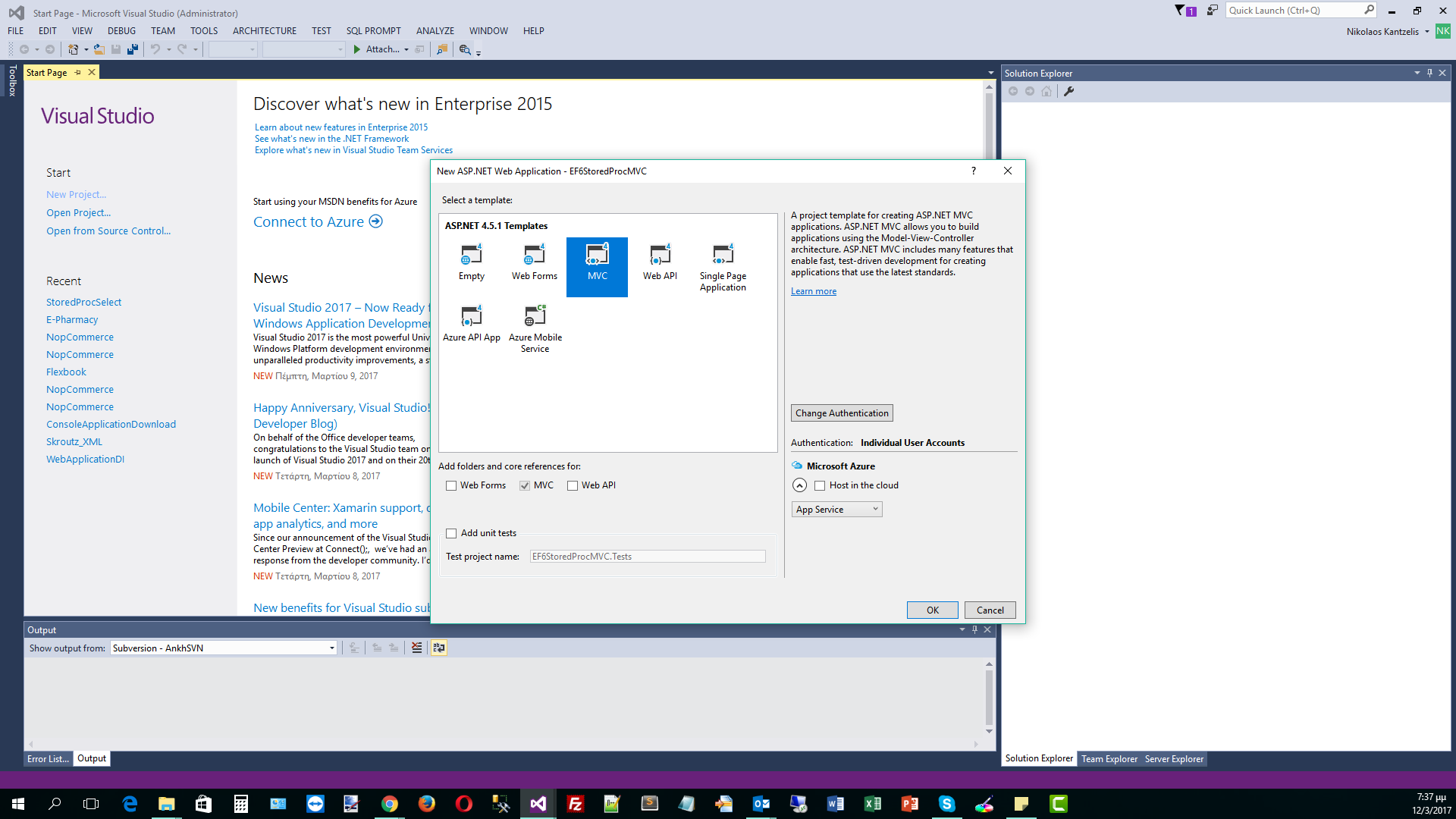Open the FILE menu
Viewport: 1456px width, 819px height.
pyautogui.click(x=15, y=31)
